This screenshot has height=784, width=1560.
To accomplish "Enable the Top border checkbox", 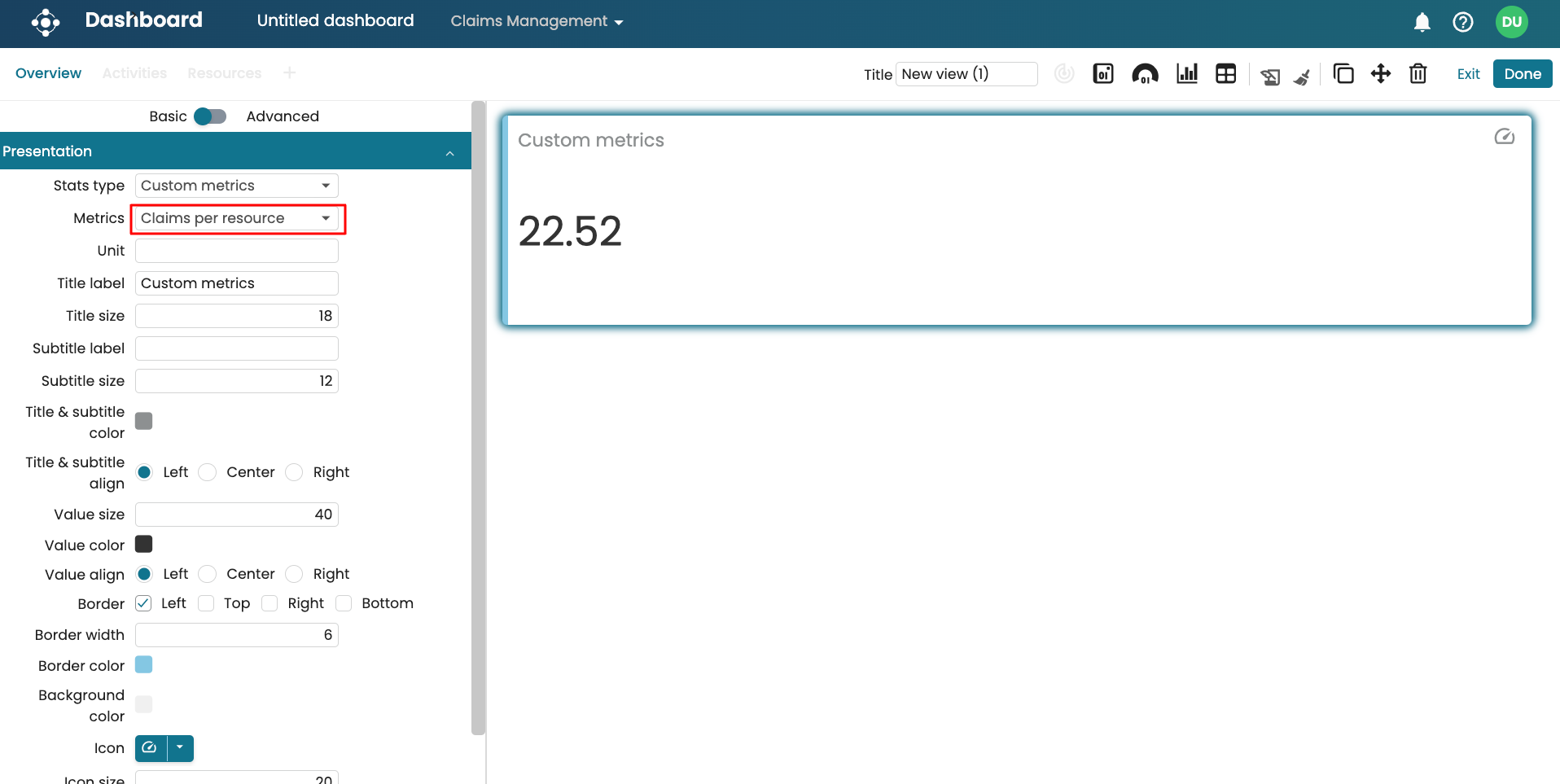I will click(207, 603).
